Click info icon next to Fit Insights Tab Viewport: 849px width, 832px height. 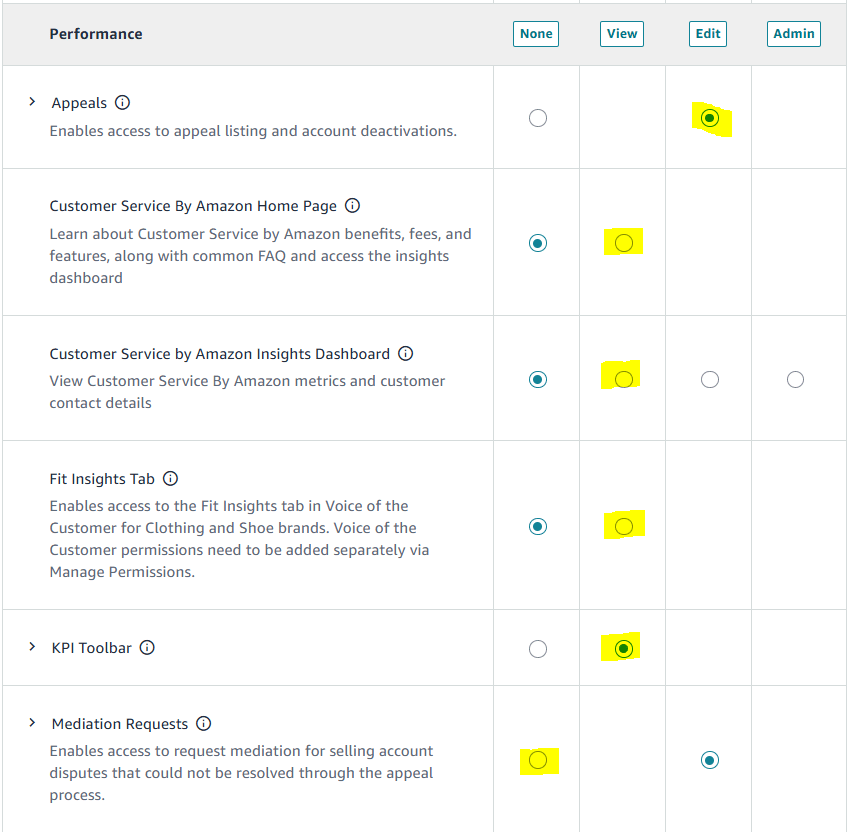(170, 479)
